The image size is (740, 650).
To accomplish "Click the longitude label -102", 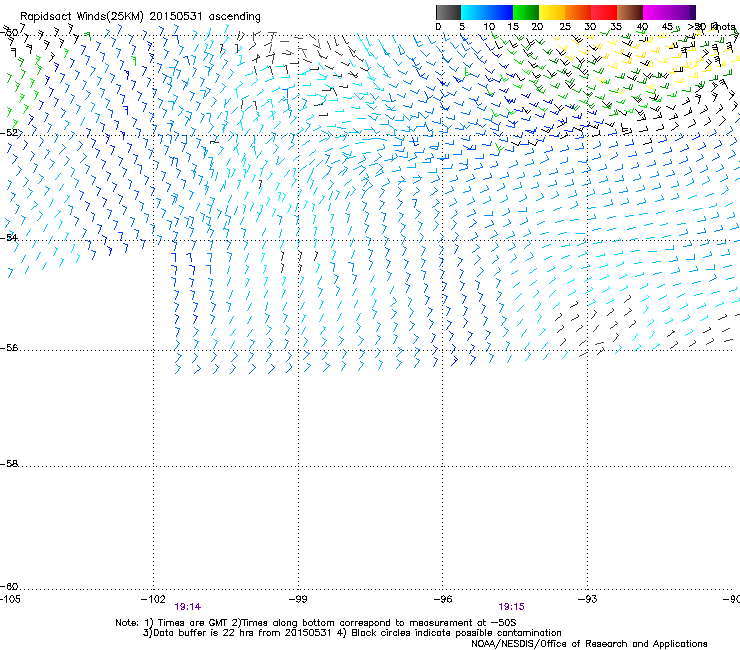I will [153, 599].
